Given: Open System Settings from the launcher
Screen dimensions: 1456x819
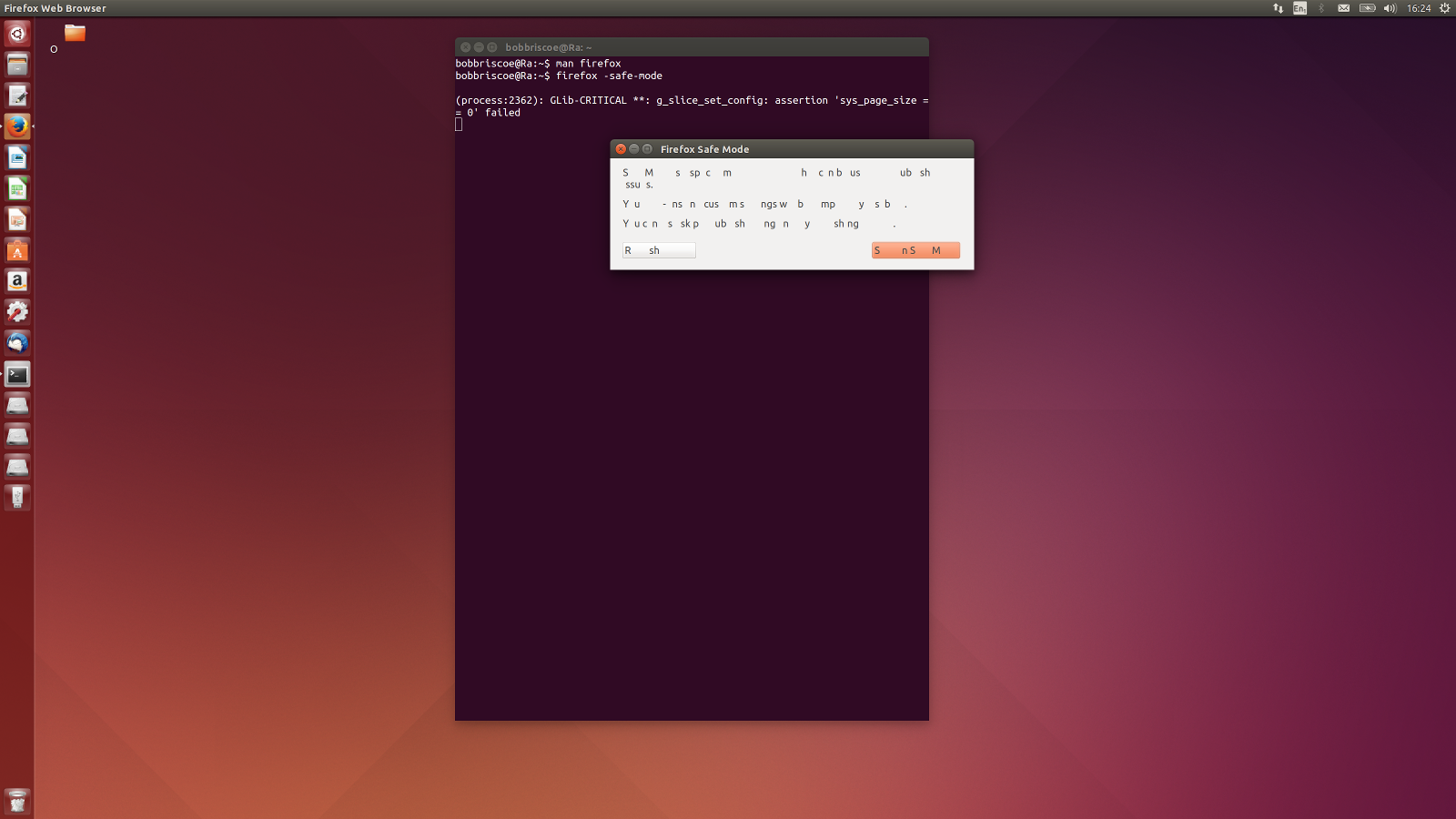Looking at the screenshot, I should 17,312.
